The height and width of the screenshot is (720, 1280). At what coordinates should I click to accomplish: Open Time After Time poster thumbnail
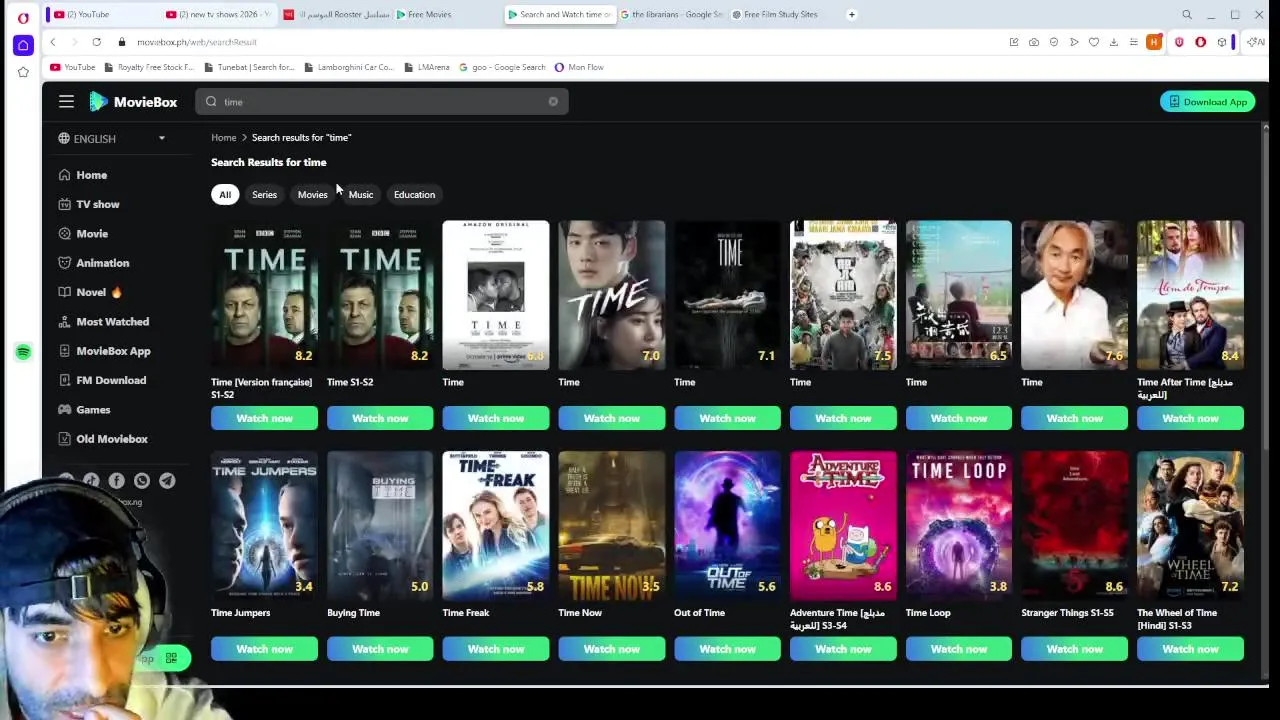tap(1190, 295)
